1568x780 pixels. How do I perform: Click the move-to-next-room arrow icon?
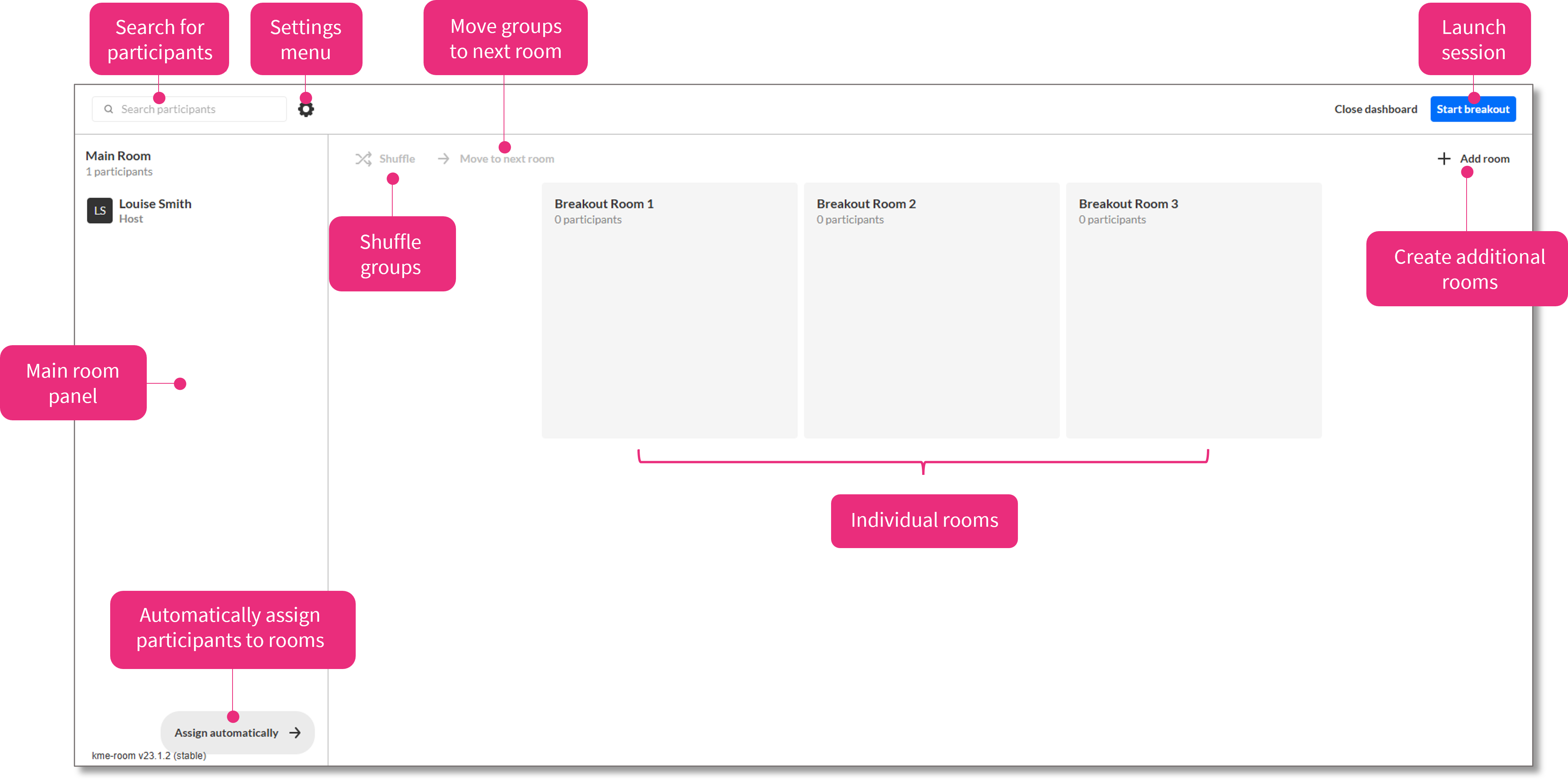coord(444,159)
